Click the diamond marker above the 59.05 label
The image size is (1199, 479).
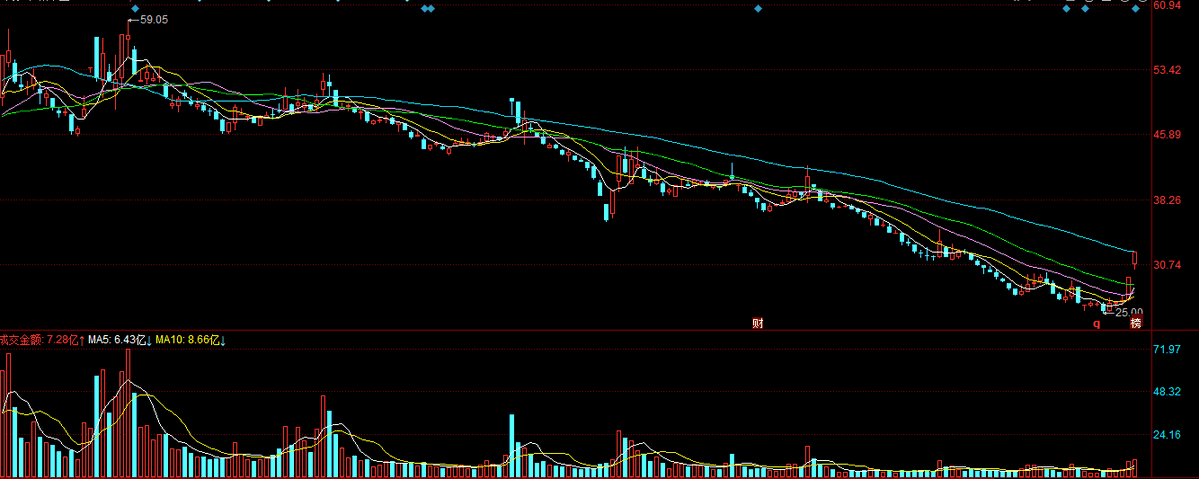pyautogui.click(x=135, y=8)
